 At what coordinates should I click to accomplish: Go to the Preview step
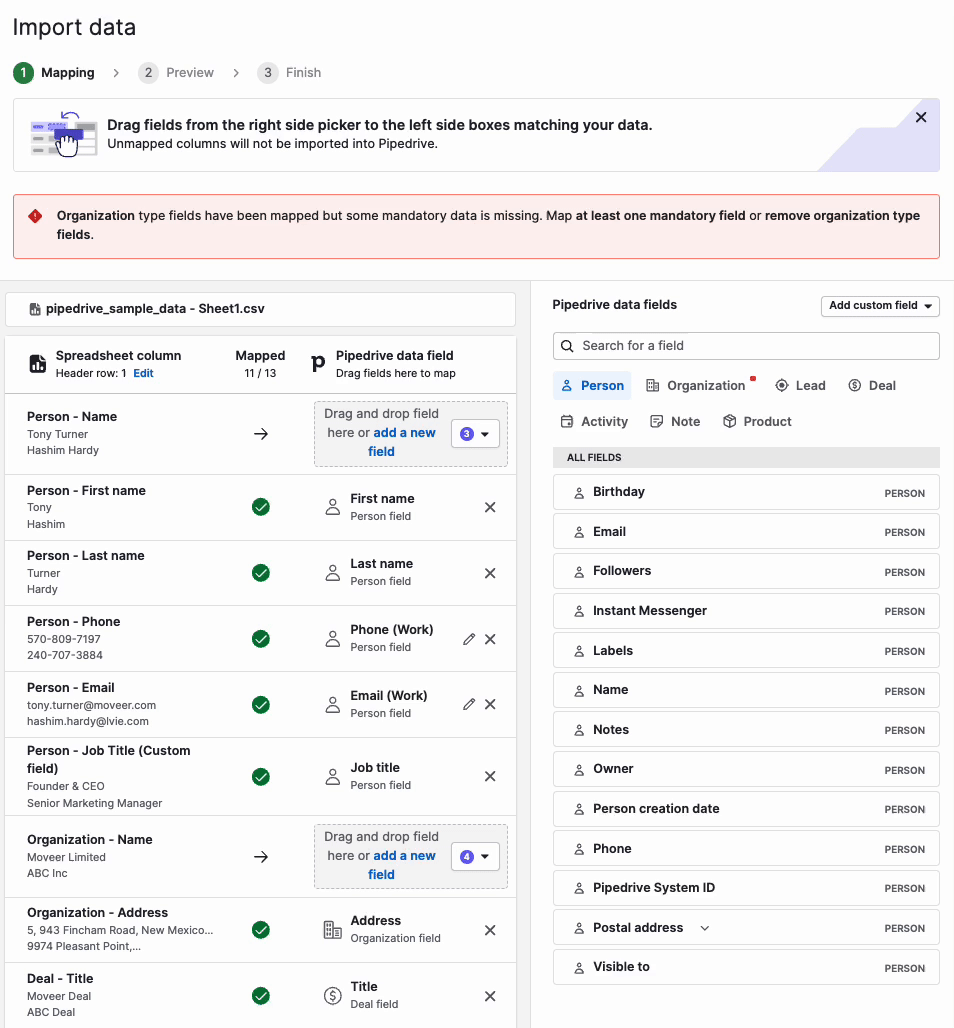click(x=176, y=73)
